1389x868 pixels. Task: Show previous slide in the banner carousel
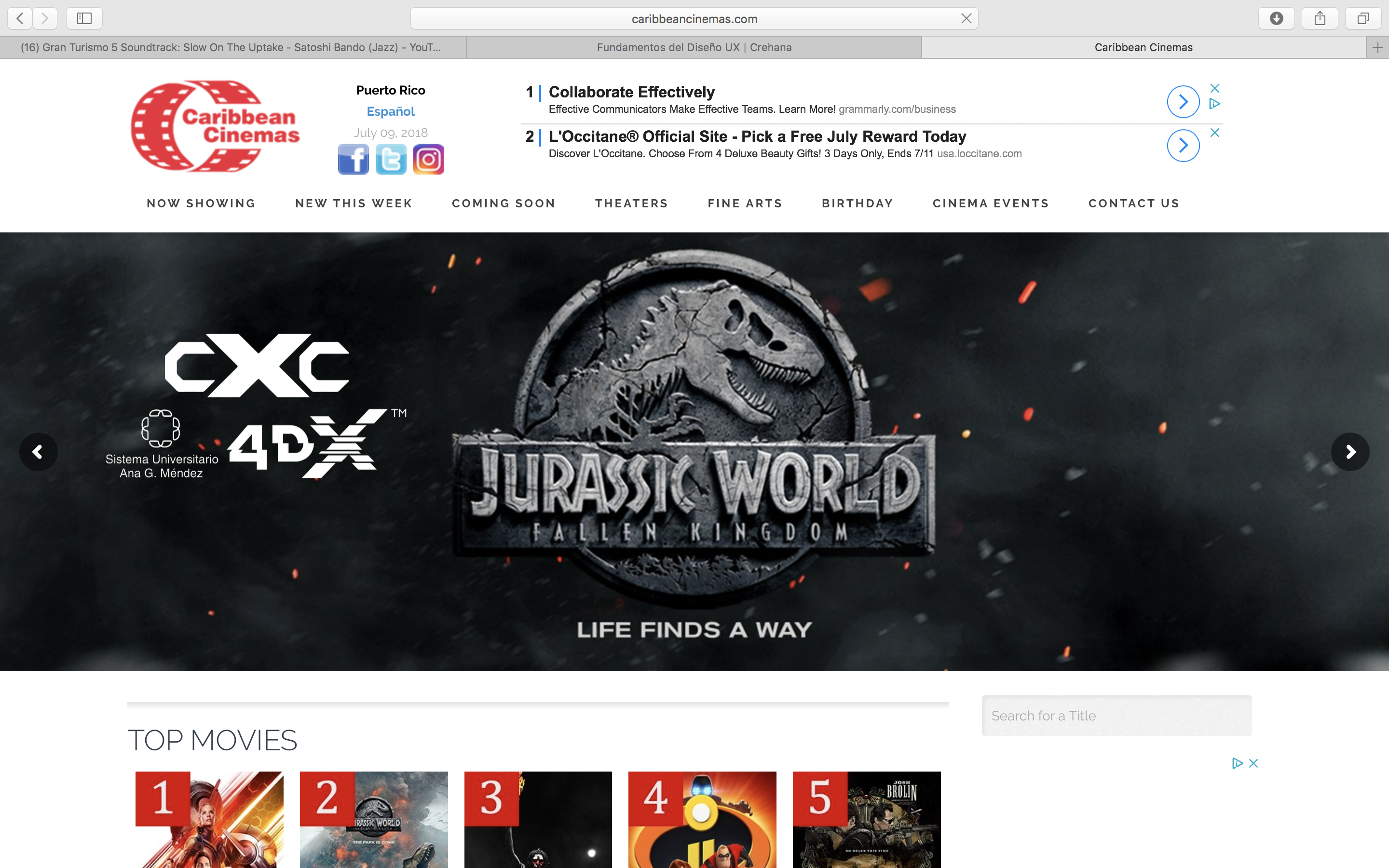click(39, 452)
